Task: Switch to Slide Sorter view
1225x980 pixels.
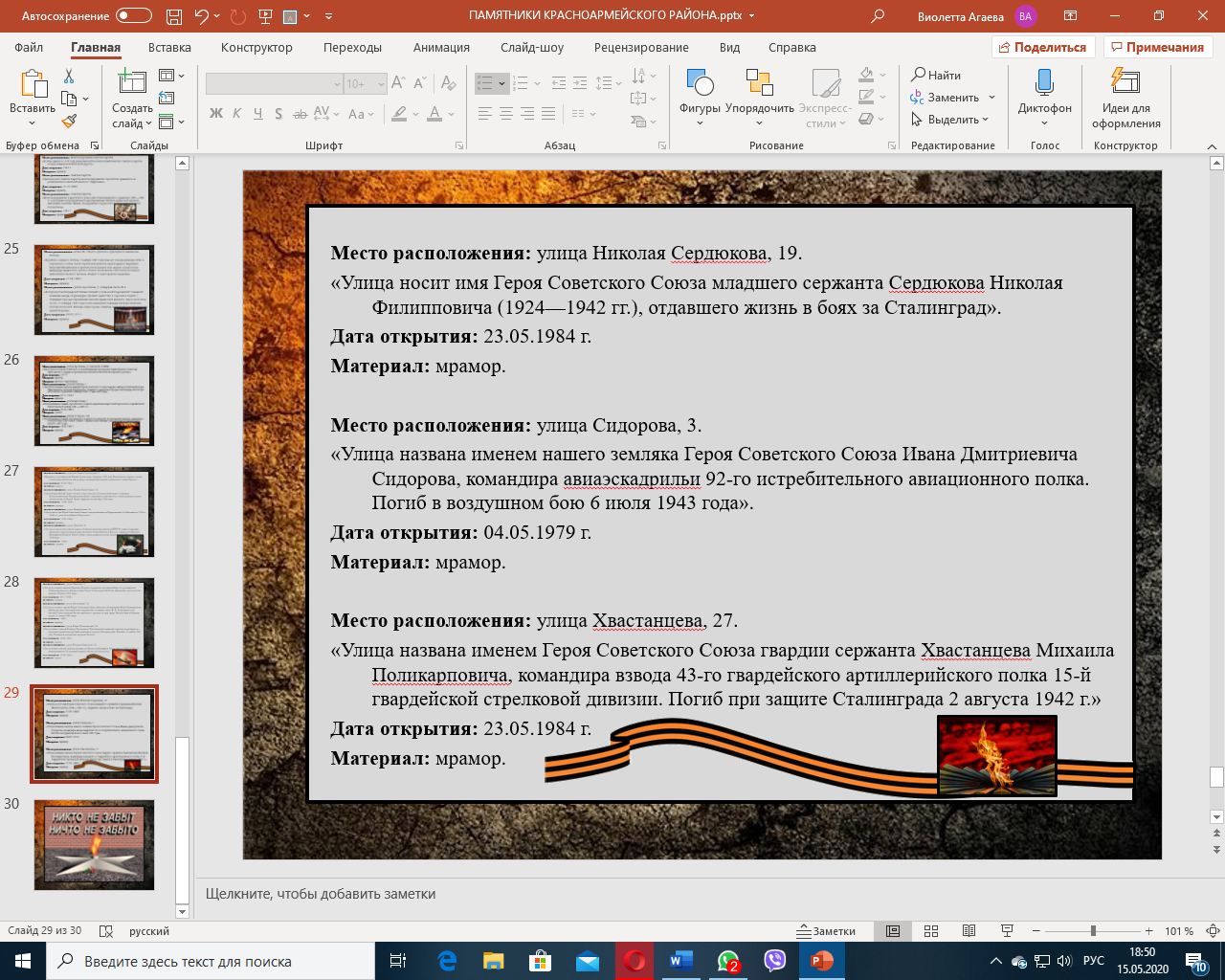Action: pyautogui.click(x=931, y=931)
